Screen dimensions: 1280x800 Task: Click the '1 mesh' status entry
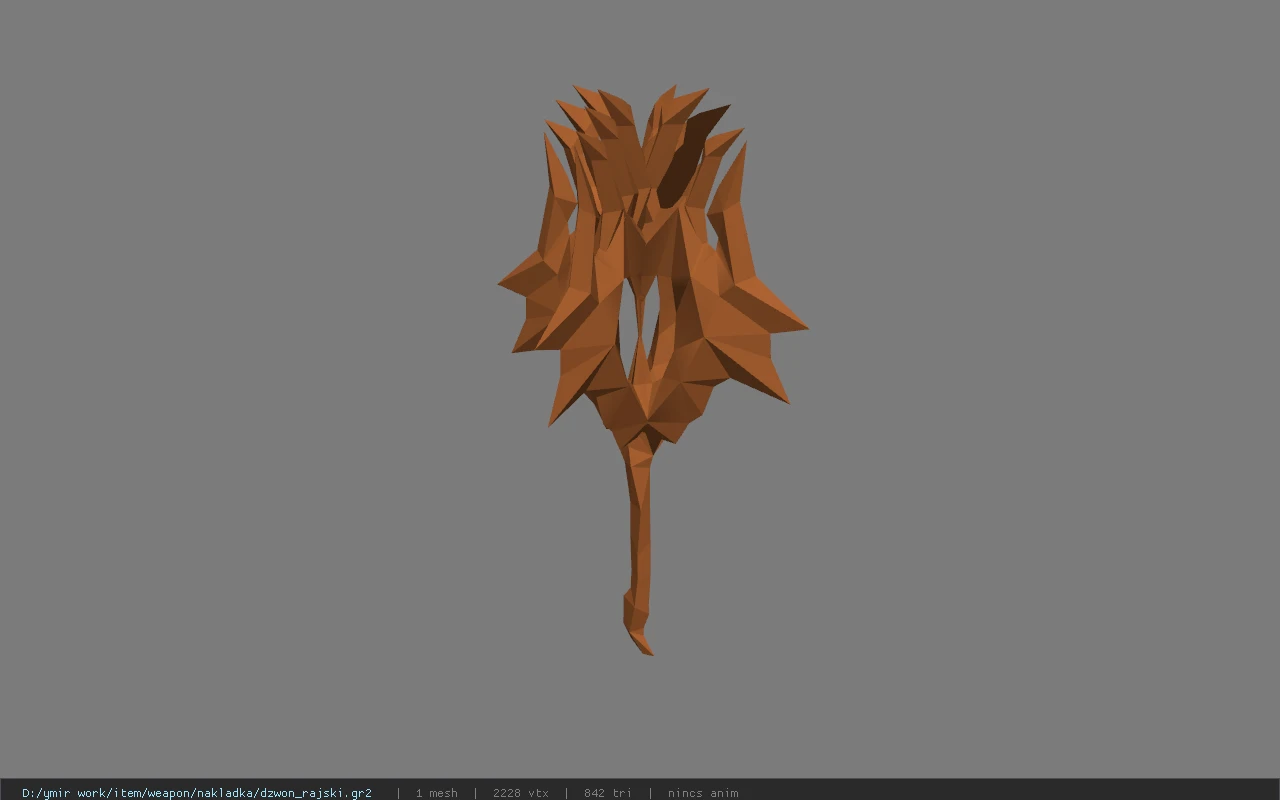click(437, 793)
